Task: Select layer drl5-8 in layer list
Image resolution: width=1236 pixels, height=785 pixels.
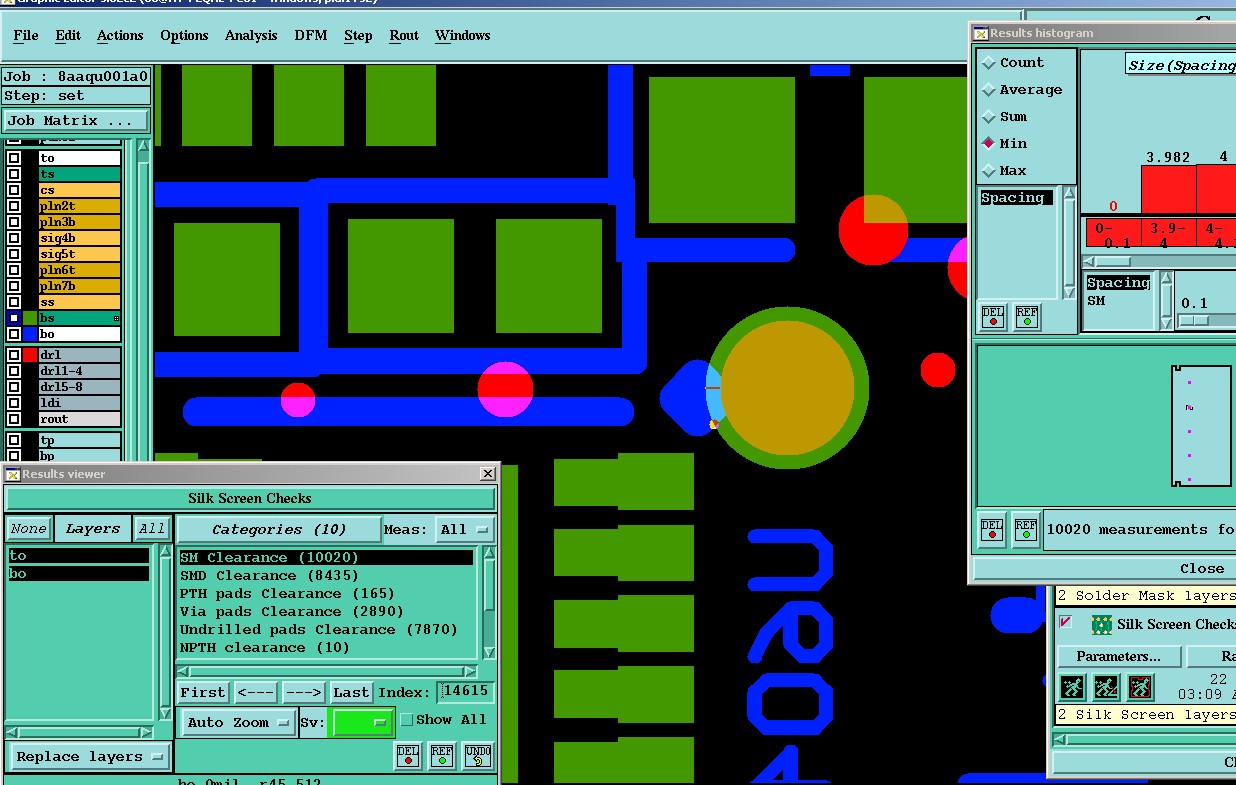Action: [x=80, y=387]
